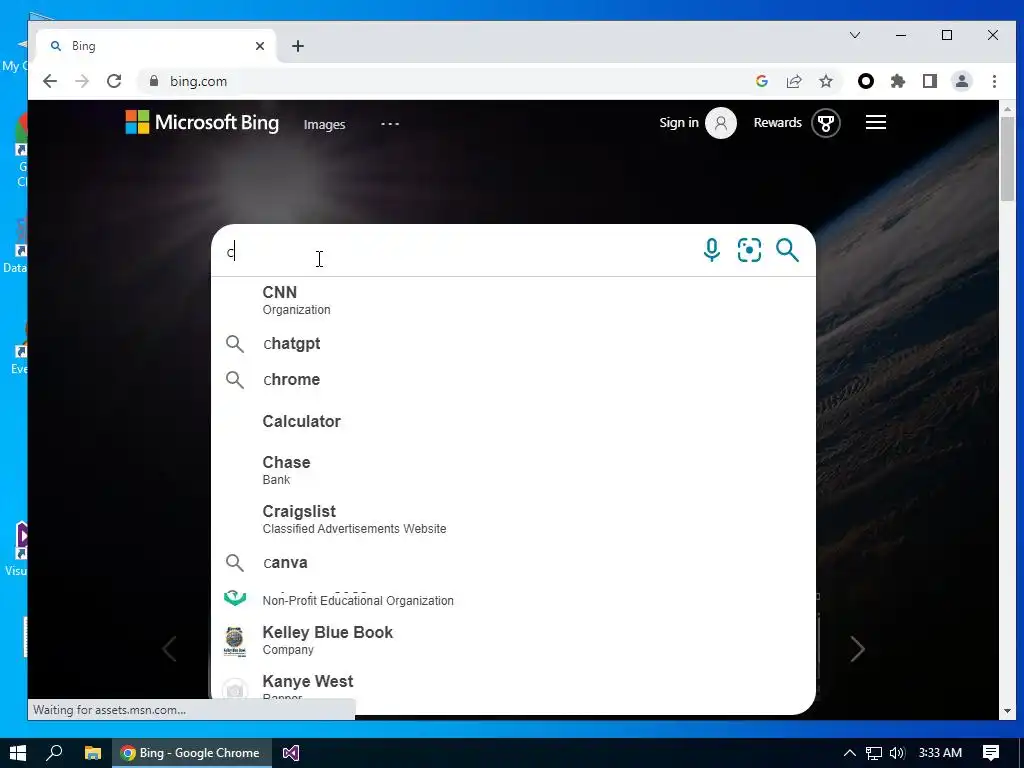
Task: Click the magnifier search submit icon
Action: pyautogui.click(x=787, y=250)
